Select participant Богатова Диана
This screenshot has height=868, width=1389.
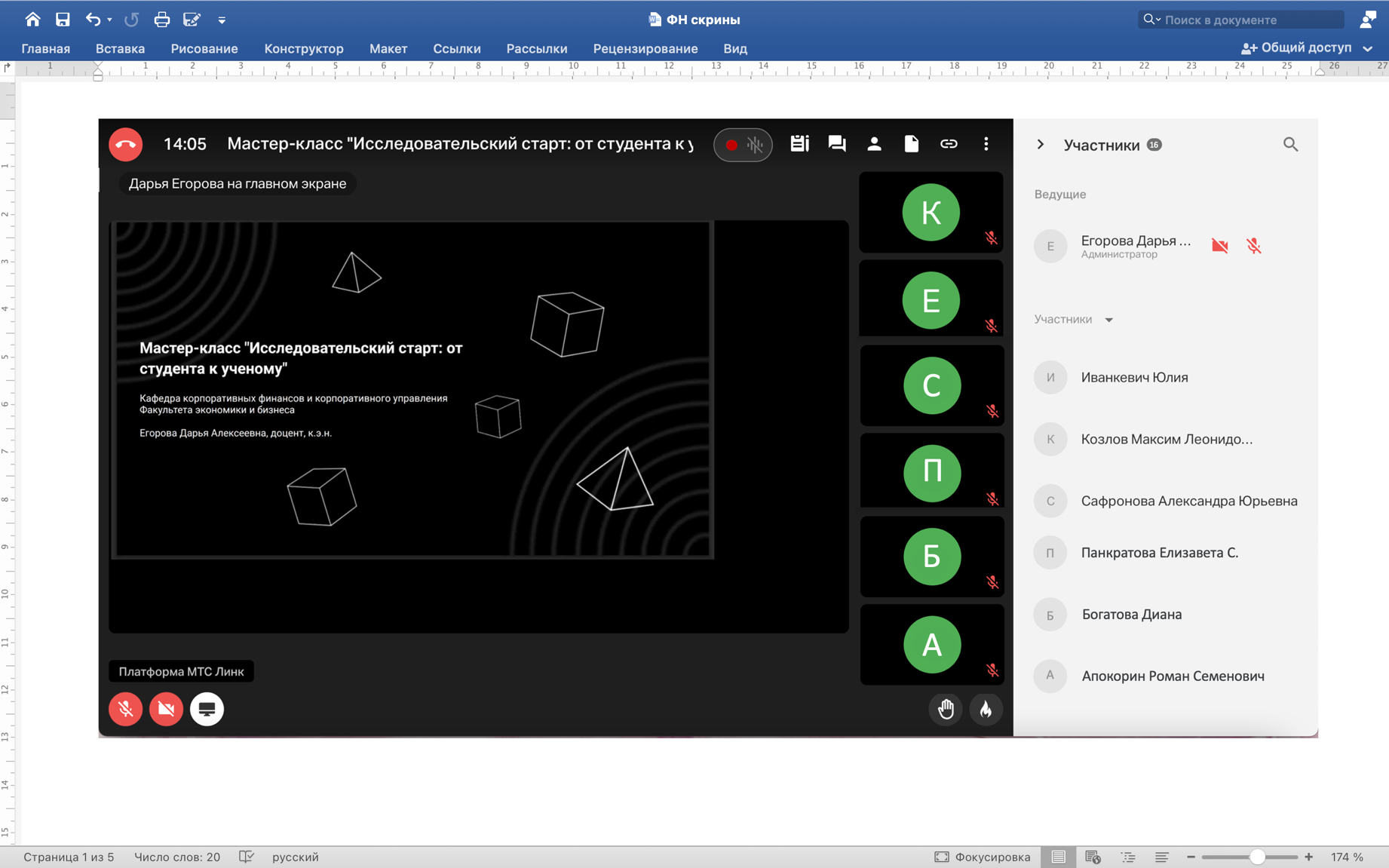click(x=1131, y=615)
